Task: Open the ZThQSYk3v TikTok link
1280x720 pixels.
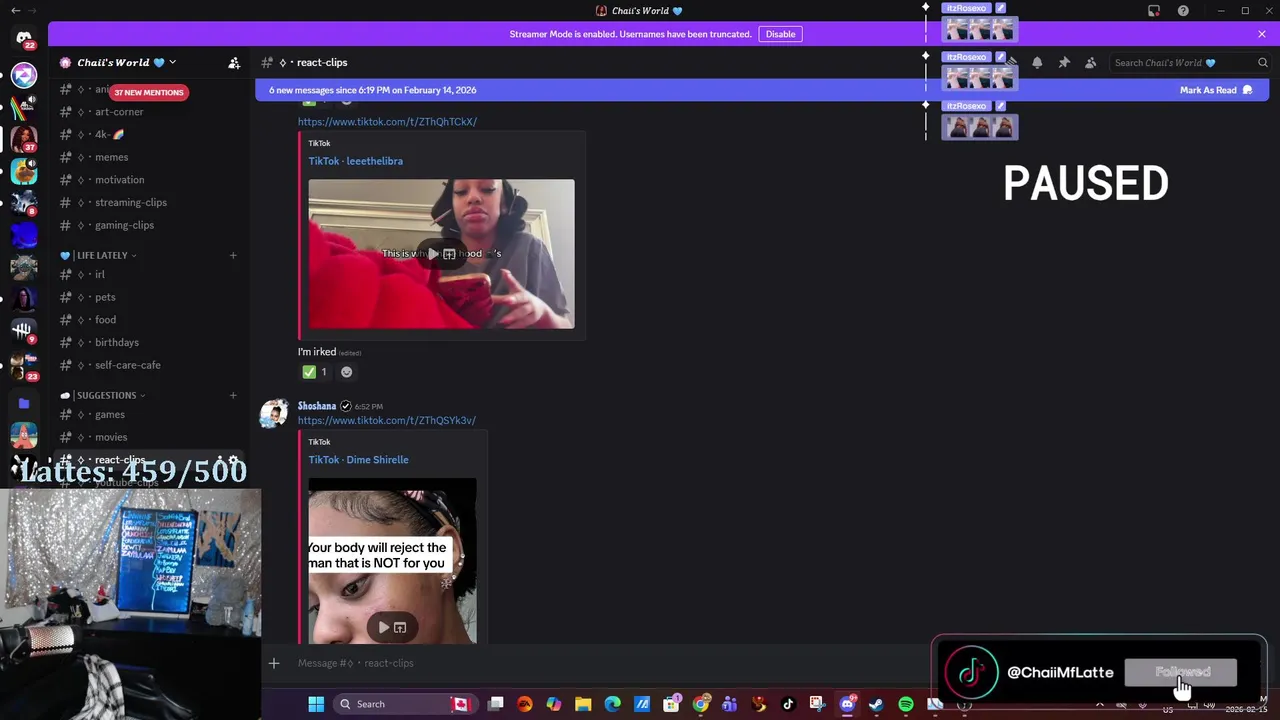Action: (x=386, y=421)
